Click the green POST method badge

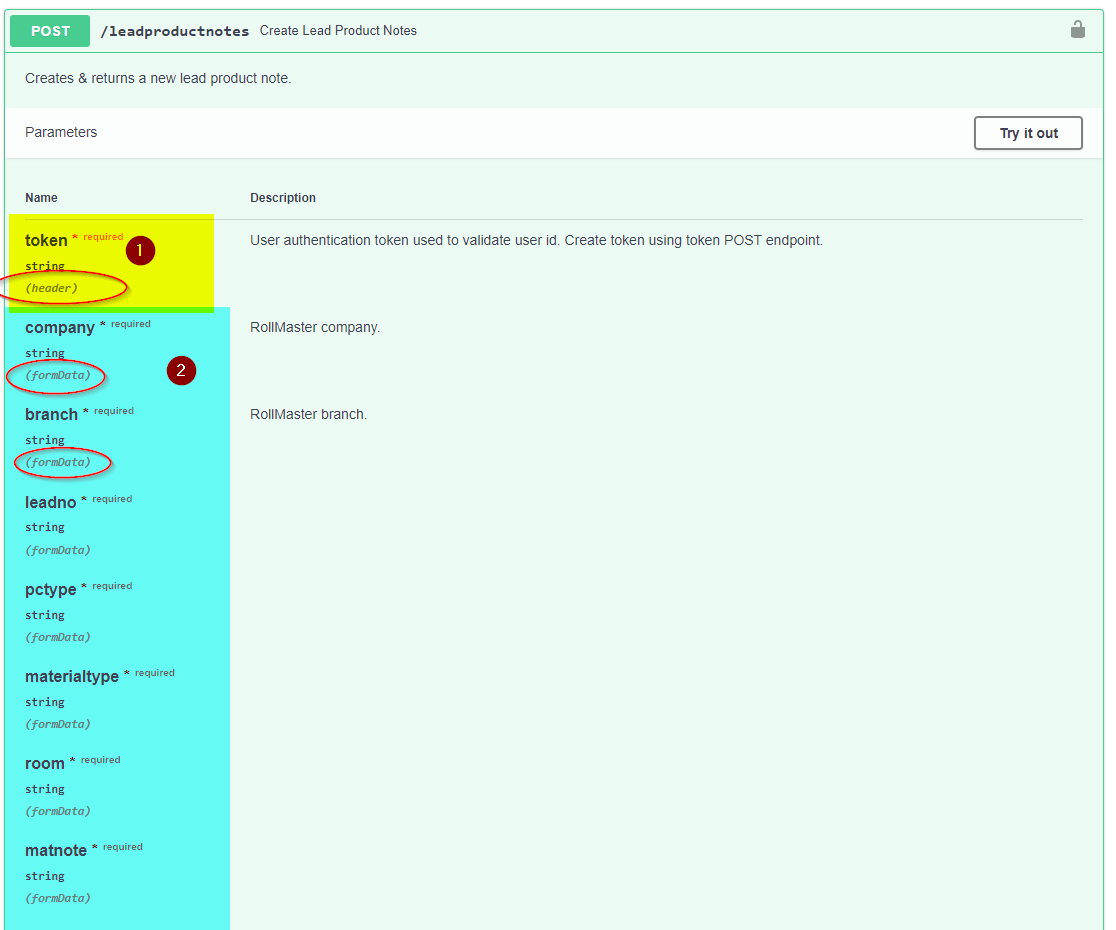click(x=49, y=31)
